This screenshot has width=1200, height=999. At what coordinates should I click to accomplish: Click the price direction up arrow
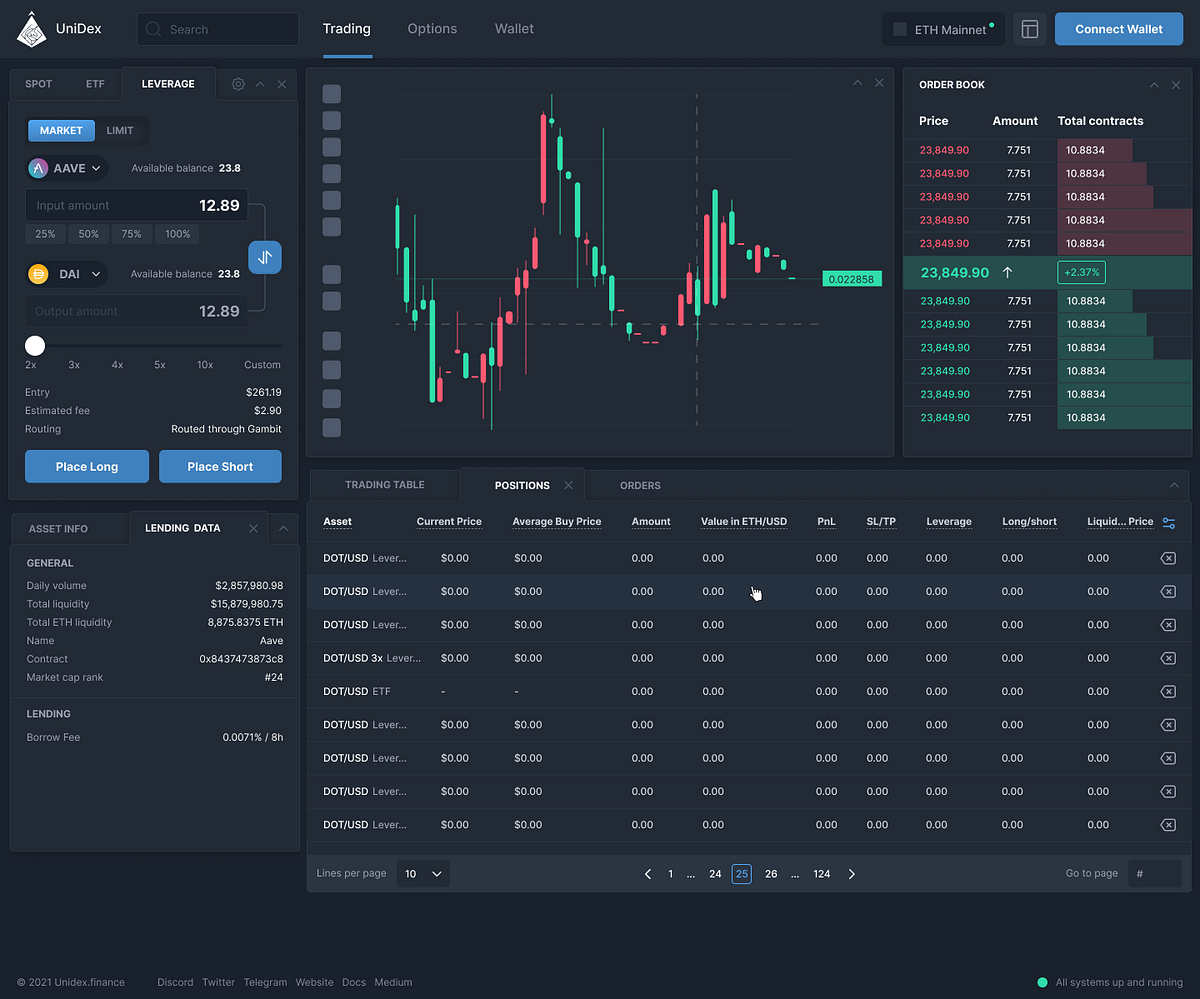click(1007, 272)
